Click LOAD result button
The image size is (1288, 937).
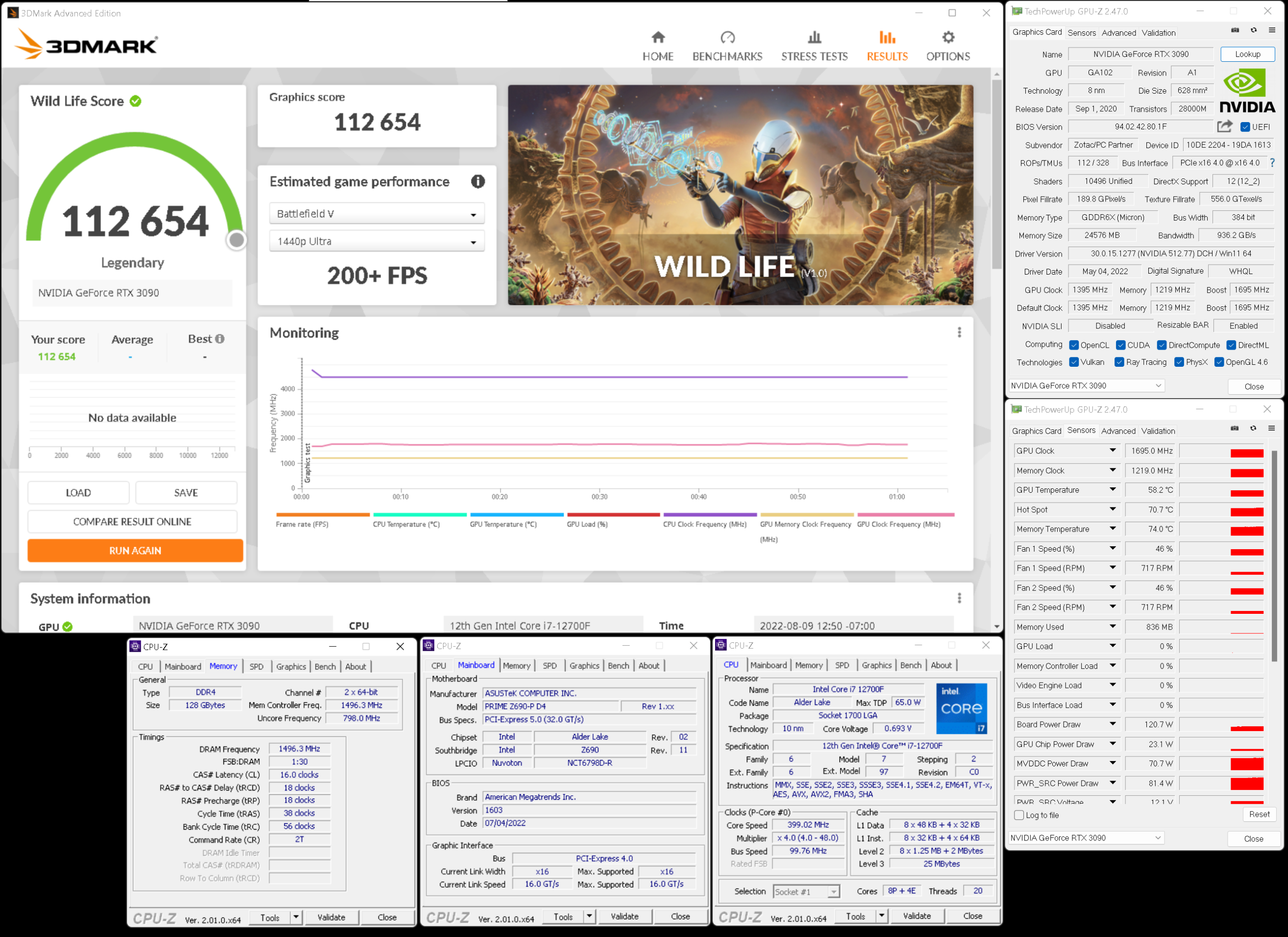click(x=78, y=492)
